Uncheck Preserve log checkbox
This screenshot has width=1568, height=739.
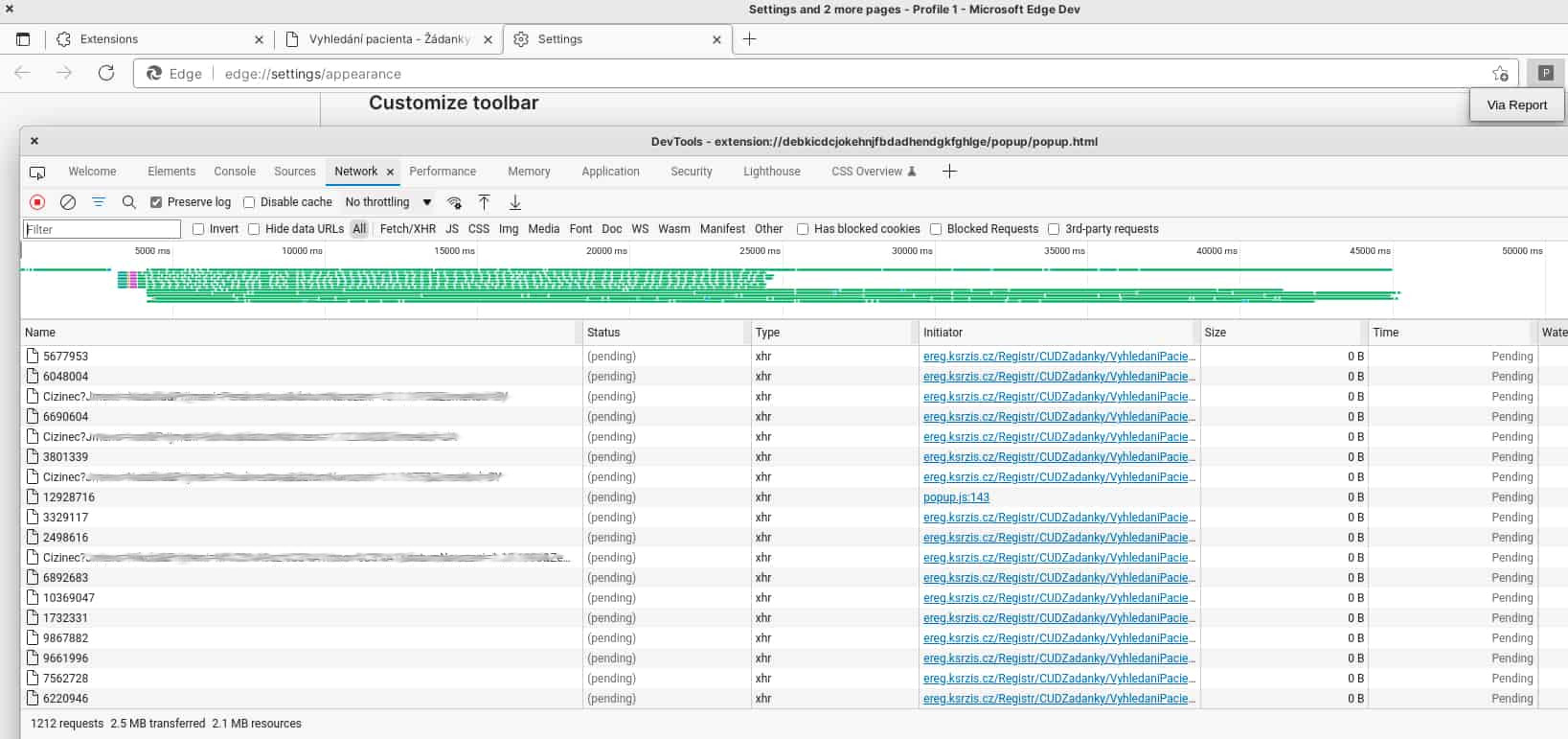(156, 202)
